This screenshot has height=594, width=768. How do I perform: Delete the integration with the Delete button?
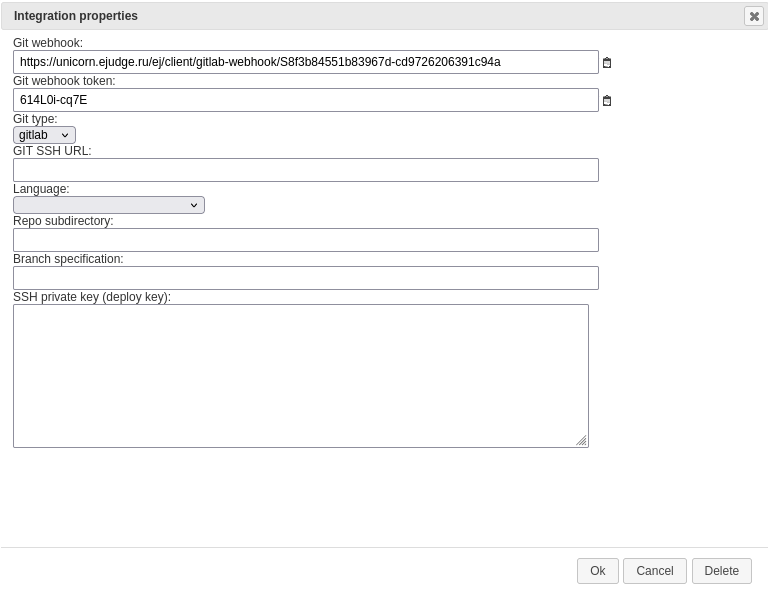click(x=721, y=571)
